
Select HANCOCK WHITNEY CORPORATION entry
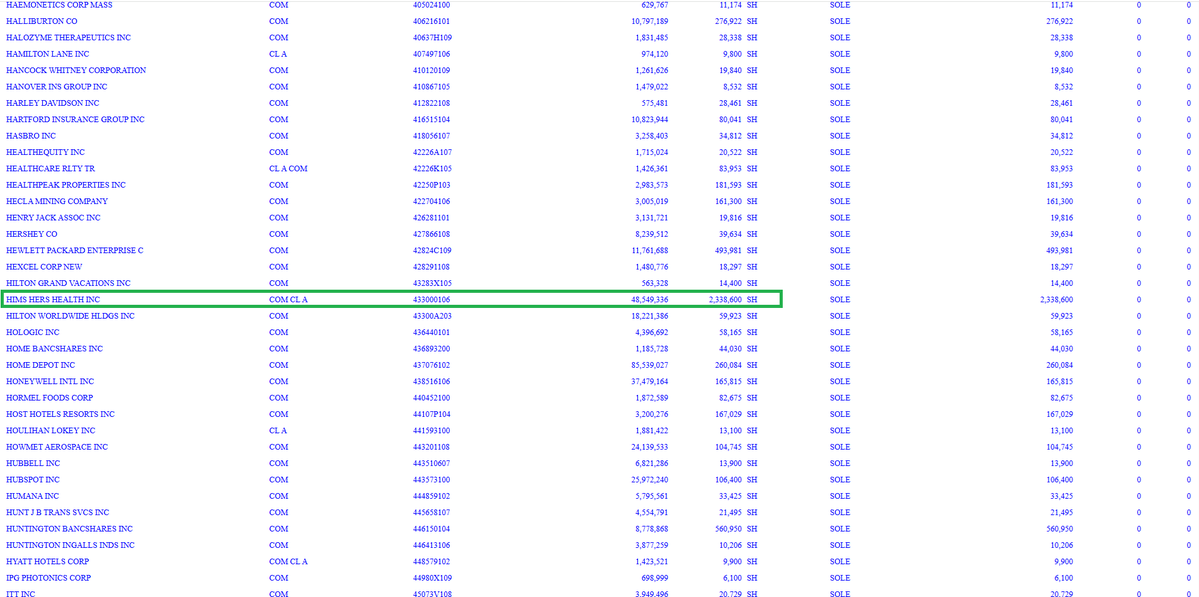pyautogui.click(x=76, y=70)
